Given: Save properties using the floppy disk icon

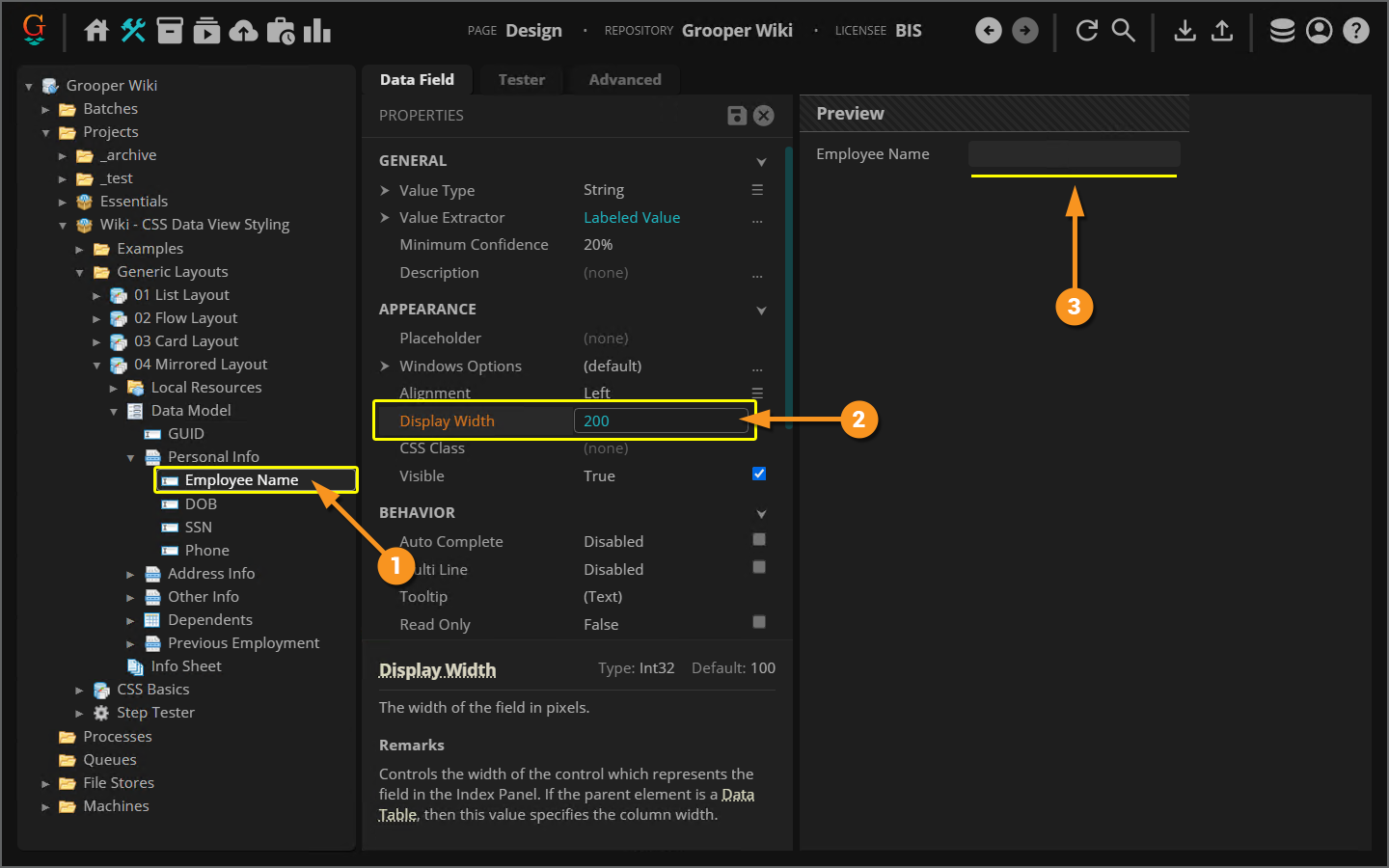Looking at the screenshot, I should click(x=737, y=116).
